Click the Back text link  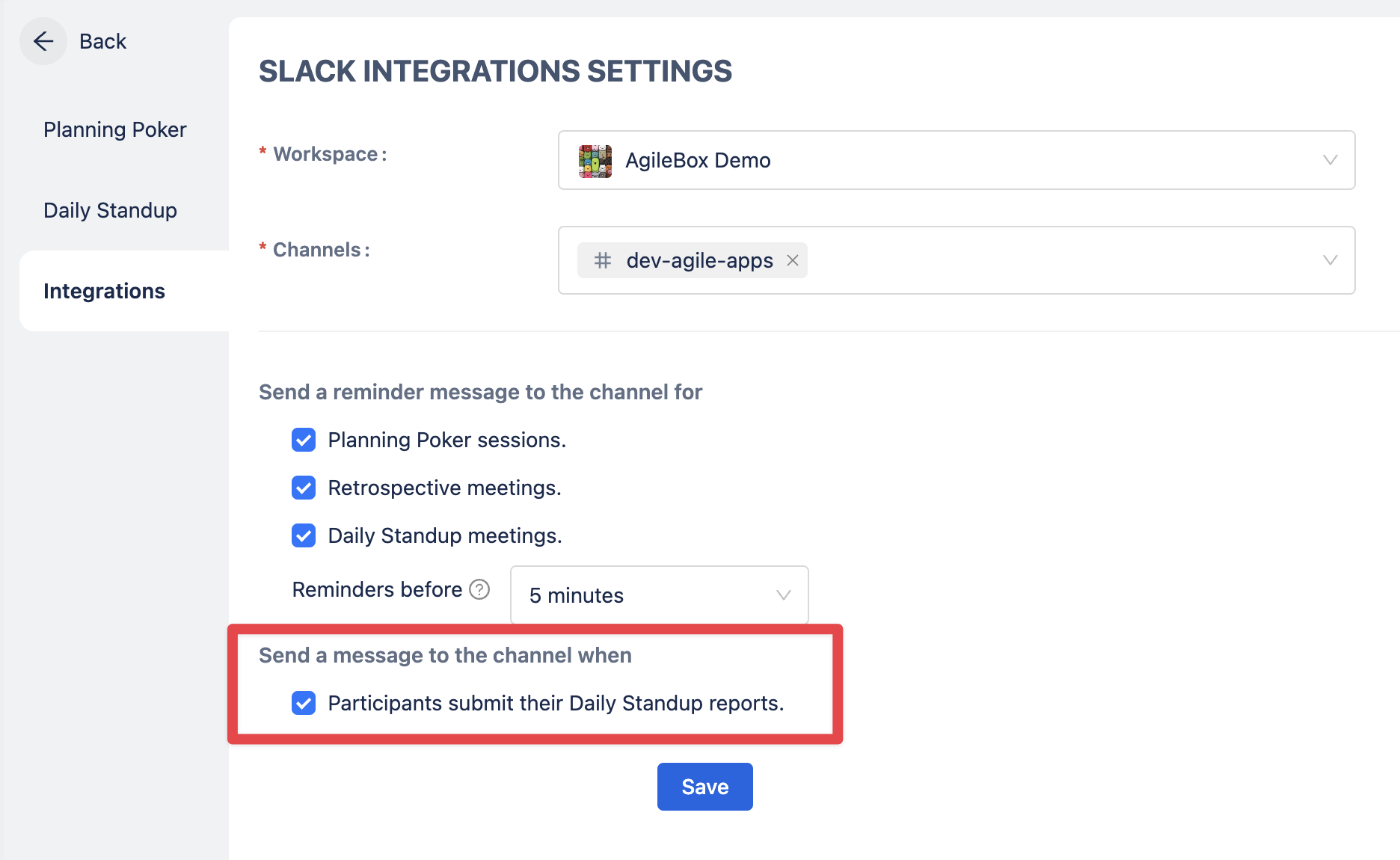pyautogui.click(x=102, y=41)
